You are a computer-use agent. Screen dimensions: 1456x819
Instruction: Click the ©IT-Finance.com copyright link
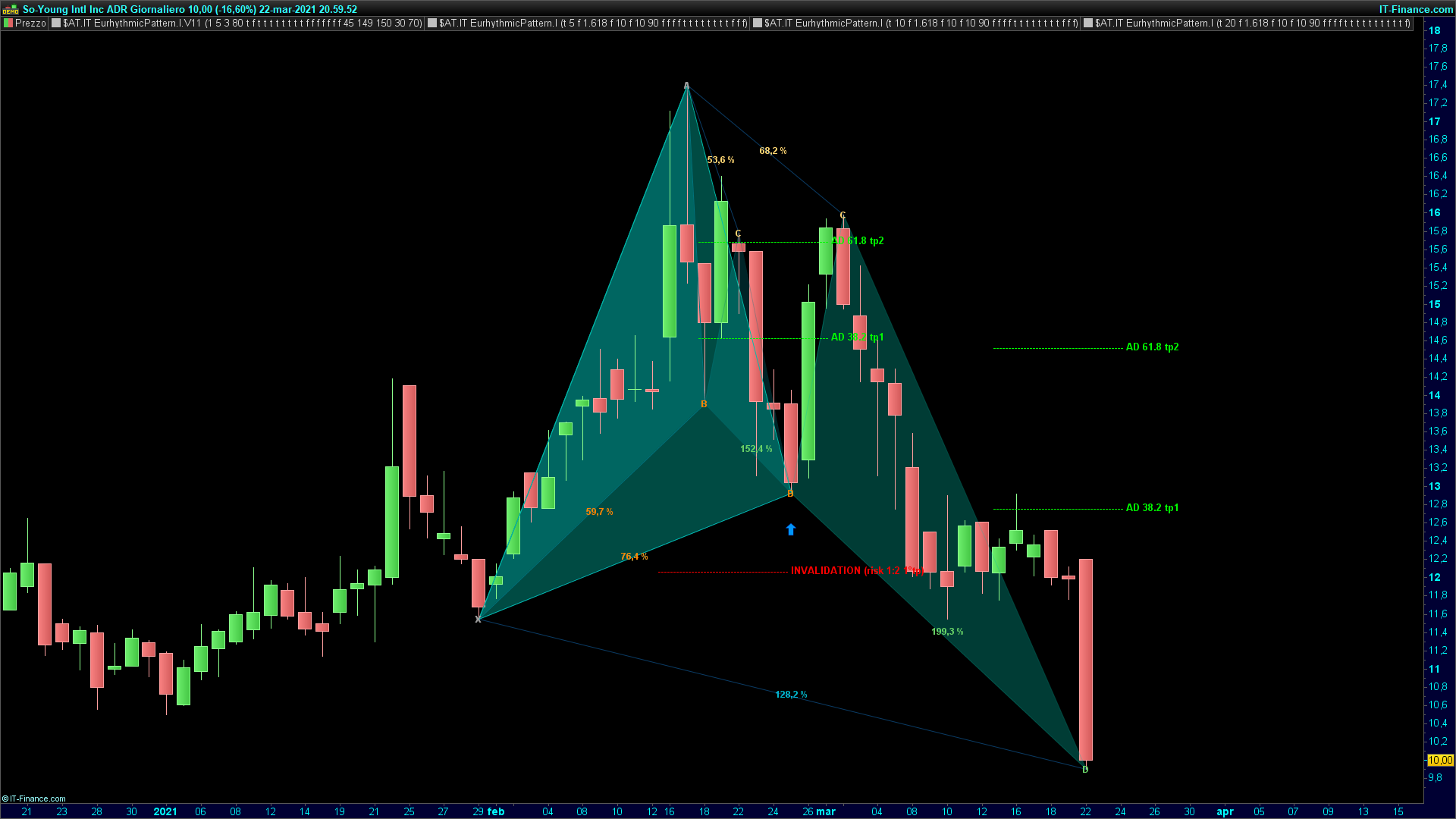34,799
